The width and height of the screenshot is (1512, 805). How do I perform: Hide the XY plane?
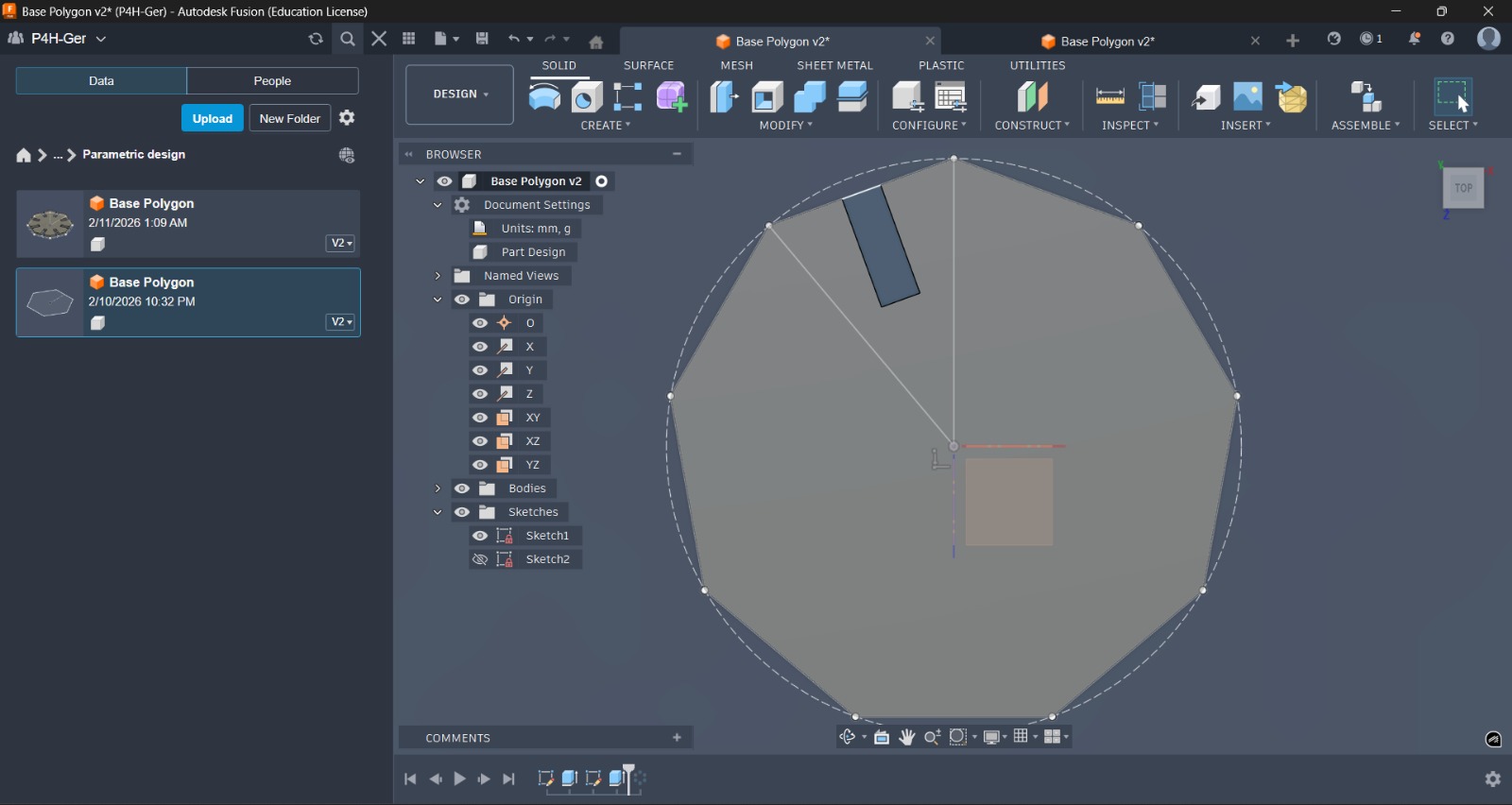480,418
